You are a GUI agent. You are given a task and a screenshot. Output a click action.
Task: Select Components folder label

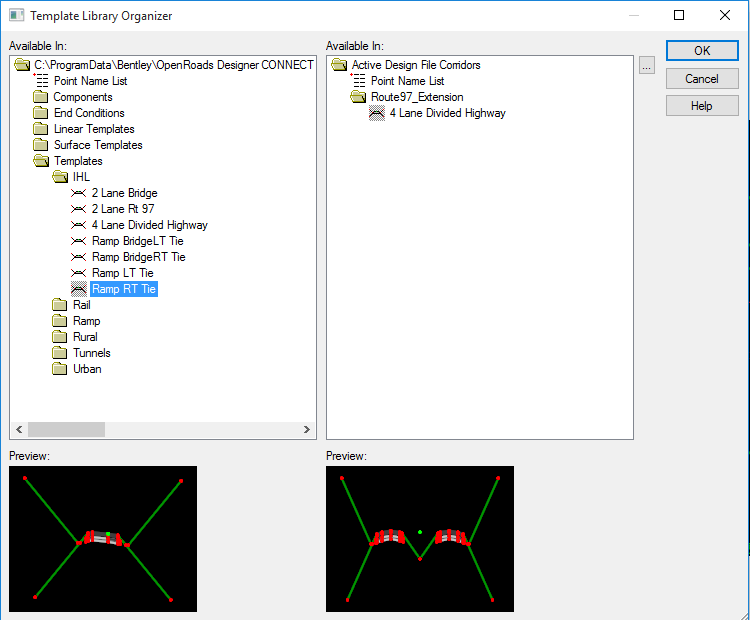83,97
